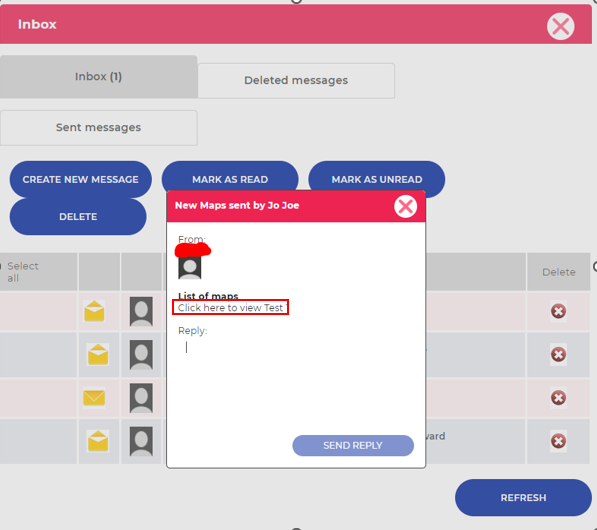This screenshot has height=530, width=597.
Task: Delete the second message via its red X
Action: click(x=558, y=354)
